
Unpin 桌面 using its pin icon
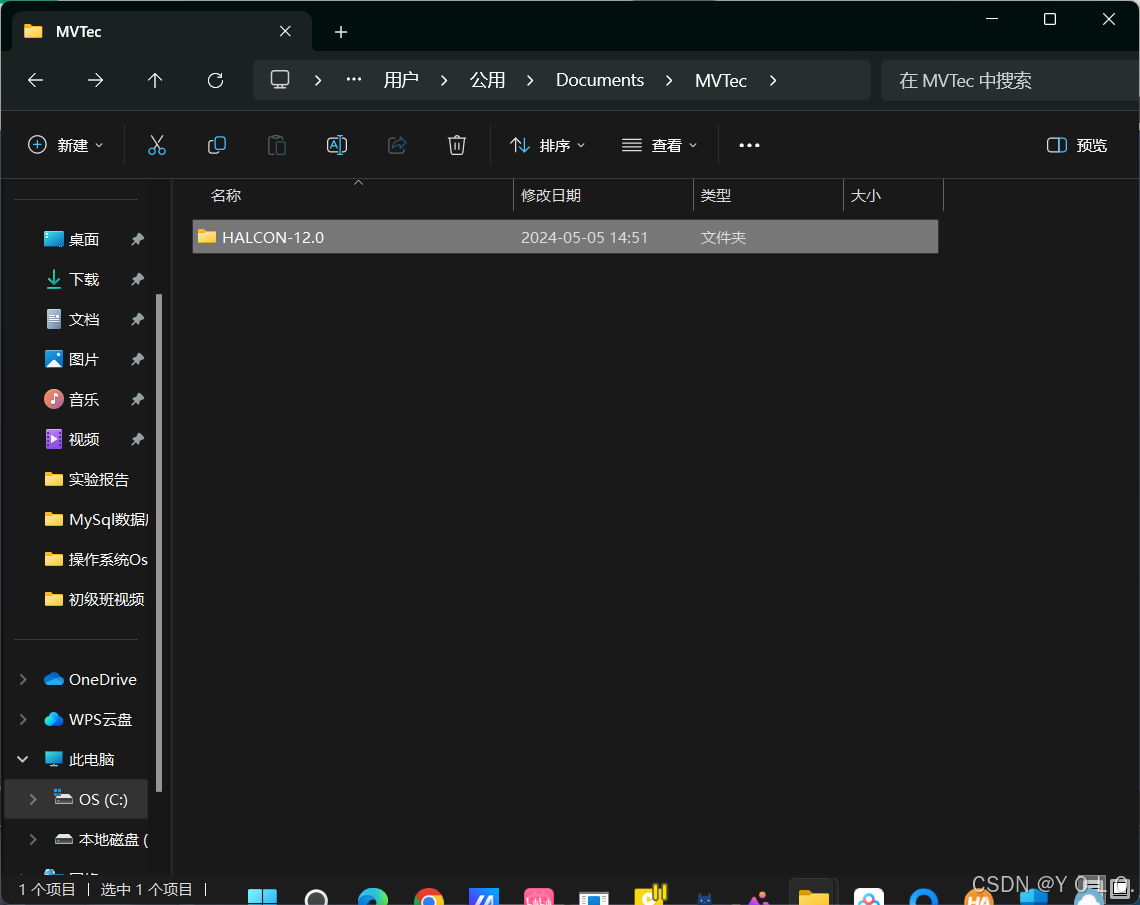click(137, 239)
